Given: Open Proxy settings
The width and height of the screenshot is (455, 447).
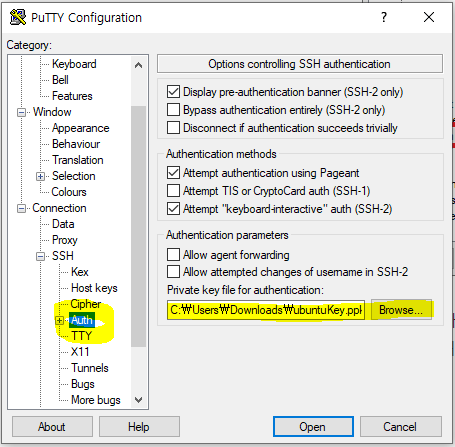Looking at the screenshot, I should [65, 240].
